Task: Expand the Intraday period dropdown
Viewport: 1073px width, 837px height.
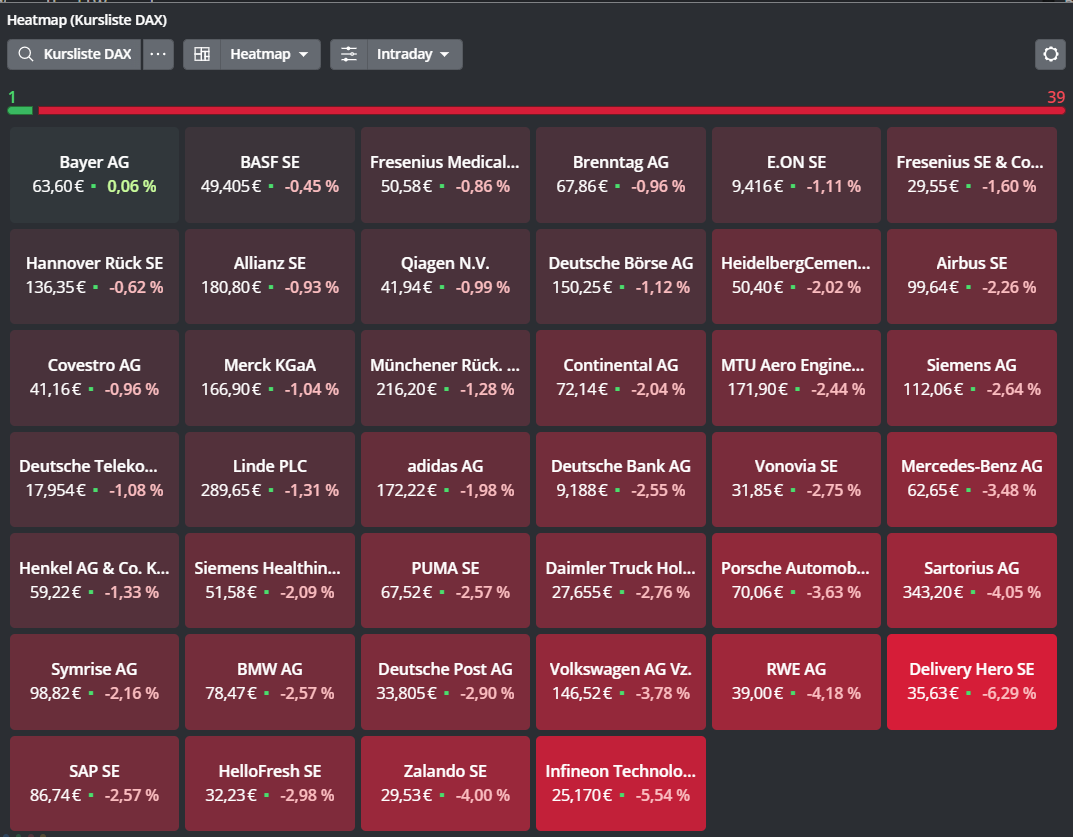Action: click(414, 54)
